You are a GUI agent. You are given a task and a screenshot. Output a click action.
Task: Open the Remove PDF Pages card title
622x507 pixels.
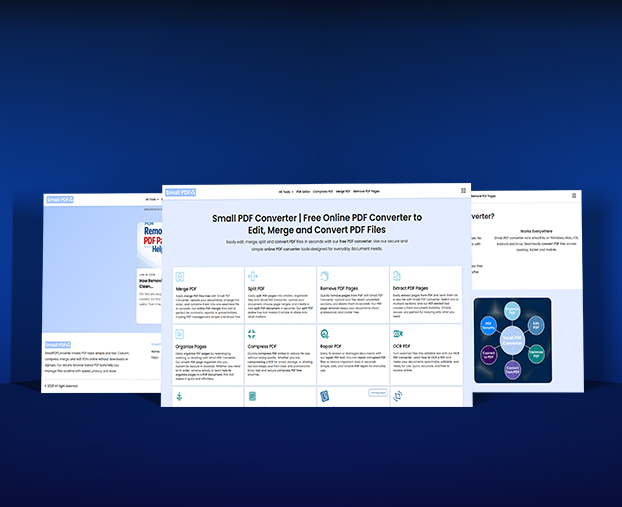[339, 288]
